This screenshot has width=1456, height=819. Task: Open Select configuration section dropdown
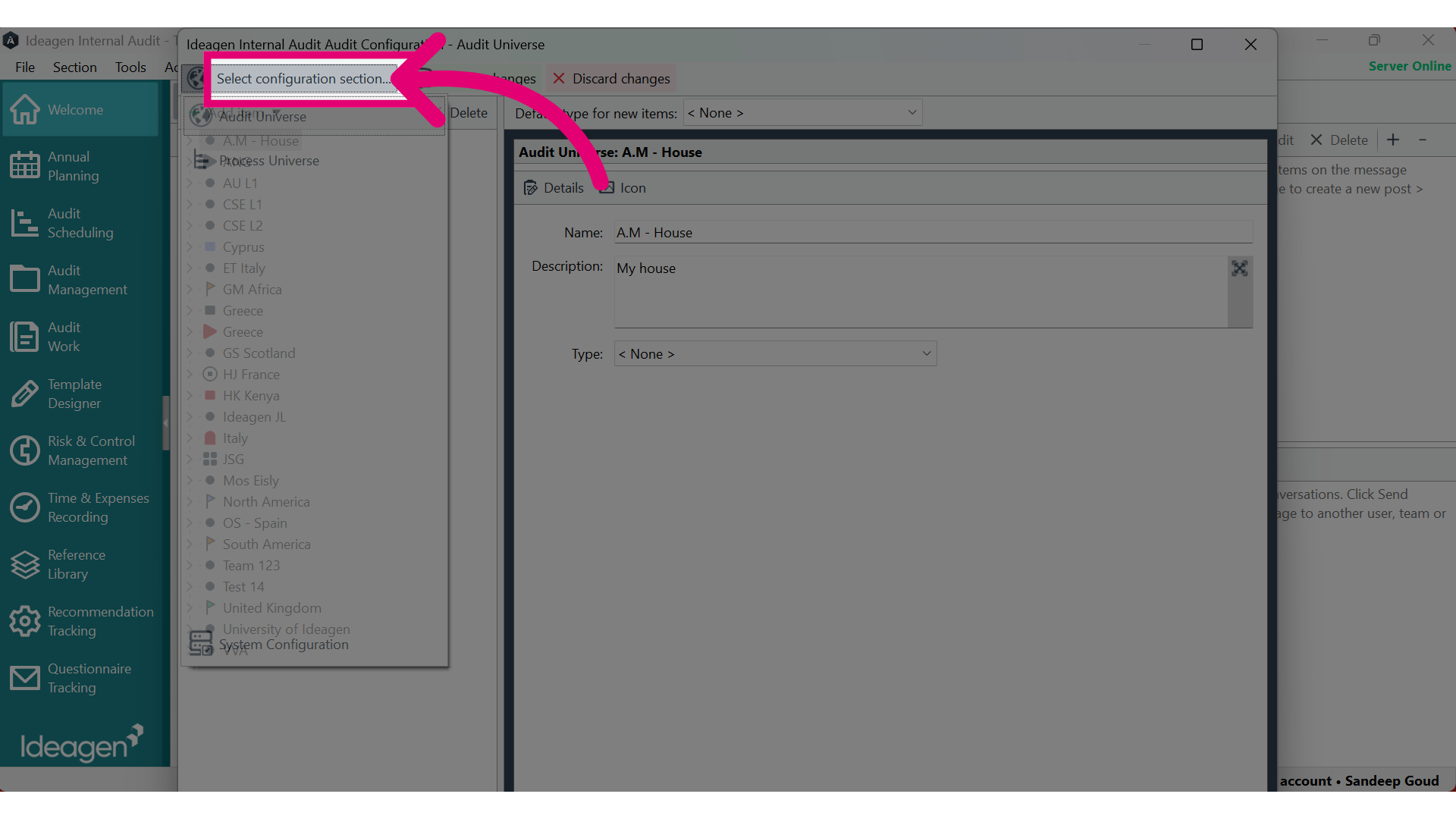coord(303,79)
